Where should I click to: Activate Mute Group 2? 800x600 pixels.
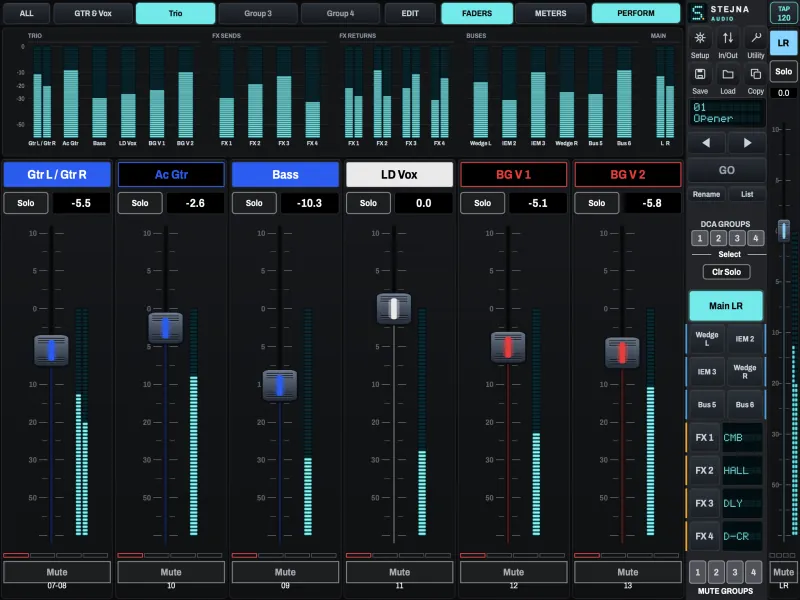click(716, 572)
